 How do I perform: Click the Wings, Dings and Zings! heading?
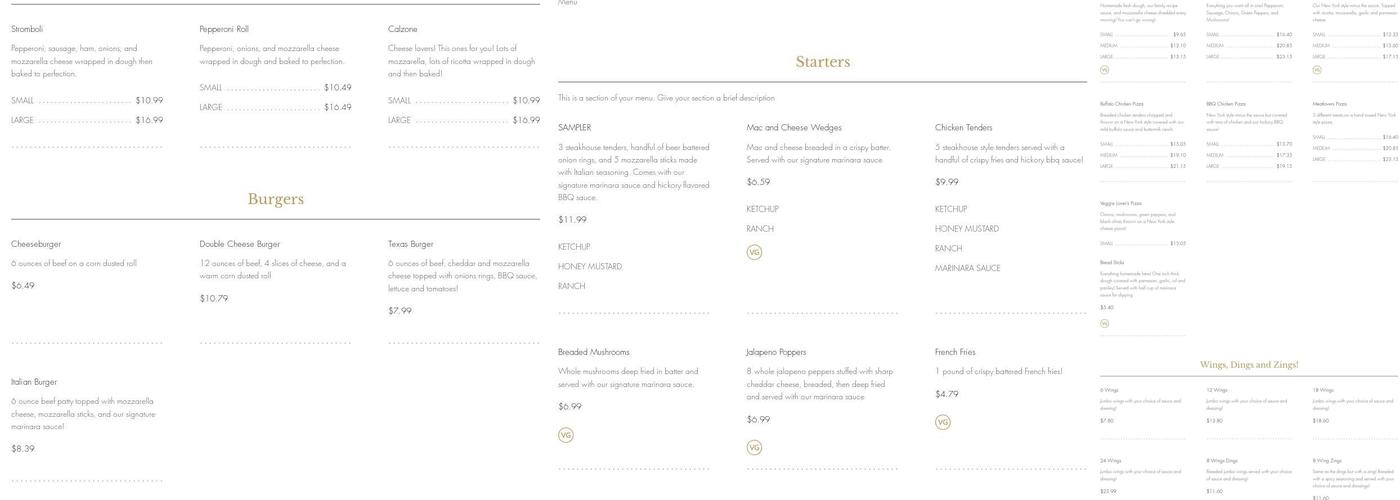pos(1248,365)
